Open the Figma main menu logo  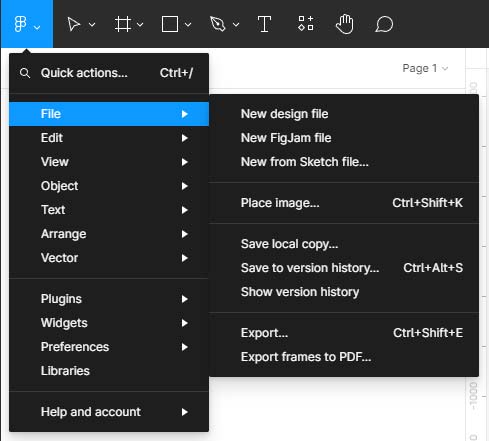21,24
